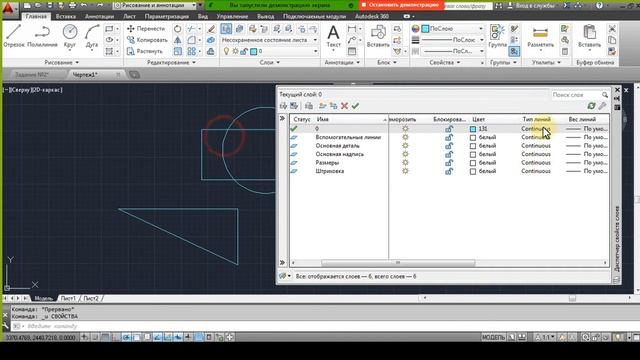Click the Цвет column header

(x=478, y=119)
